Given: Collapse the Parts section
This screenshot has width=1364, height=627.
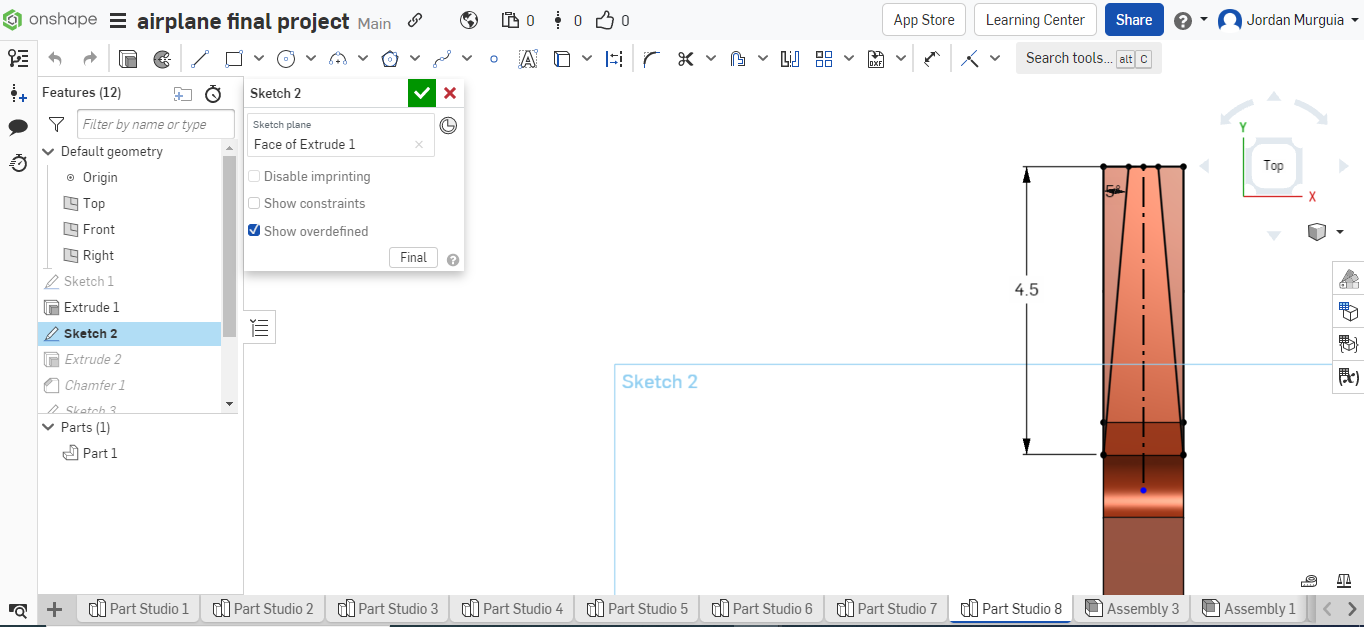Looking at the screenshot, I should coord(48,427).
